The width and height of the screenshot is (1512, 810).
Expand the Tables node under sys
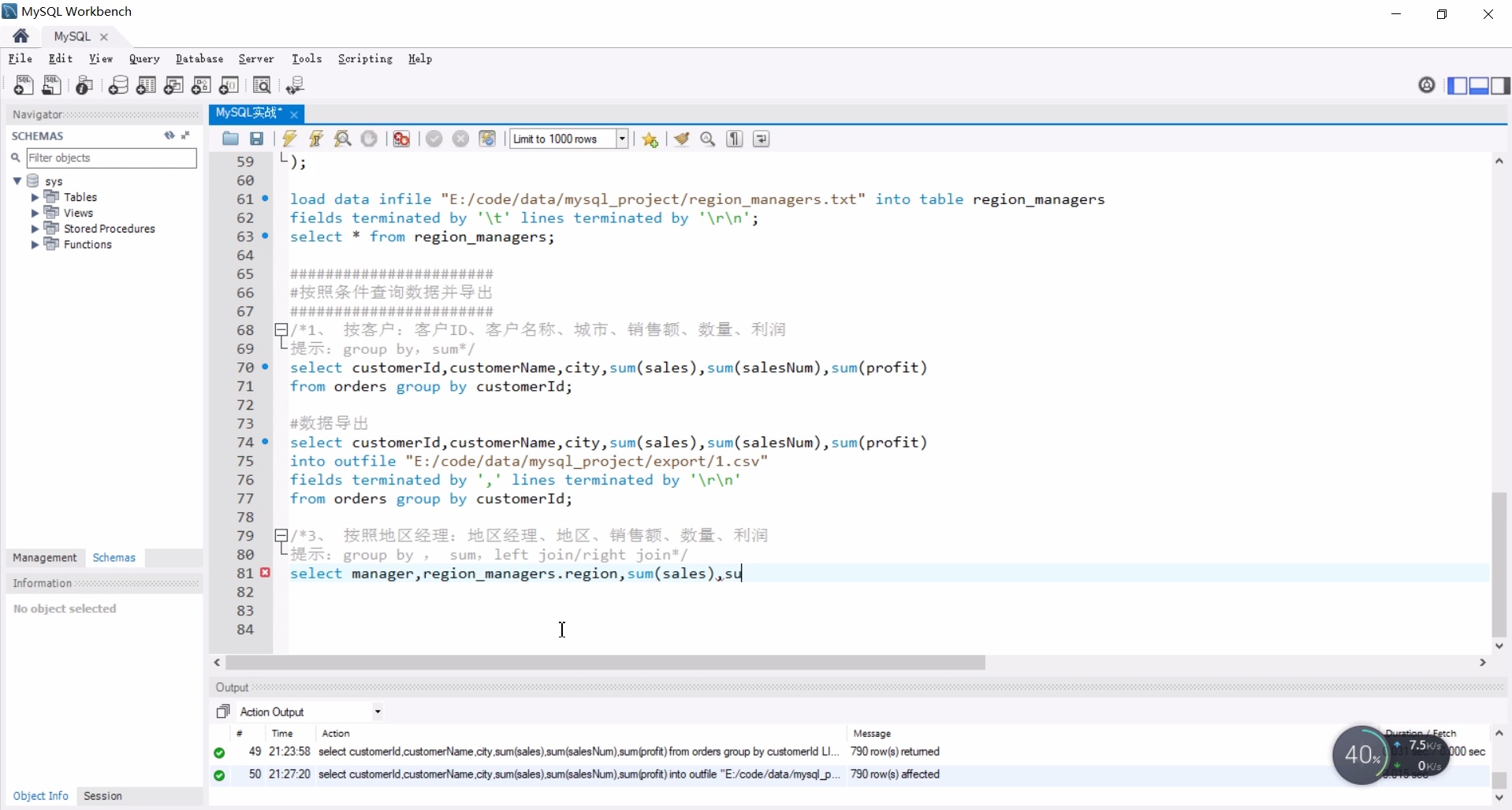point(35,197)
